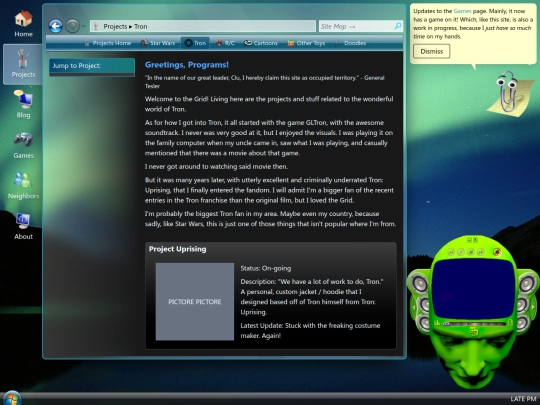The width and height of the screenshot is (540, 405).
Task: Click the right arrow on player's side
Action: tap(533, 307)
